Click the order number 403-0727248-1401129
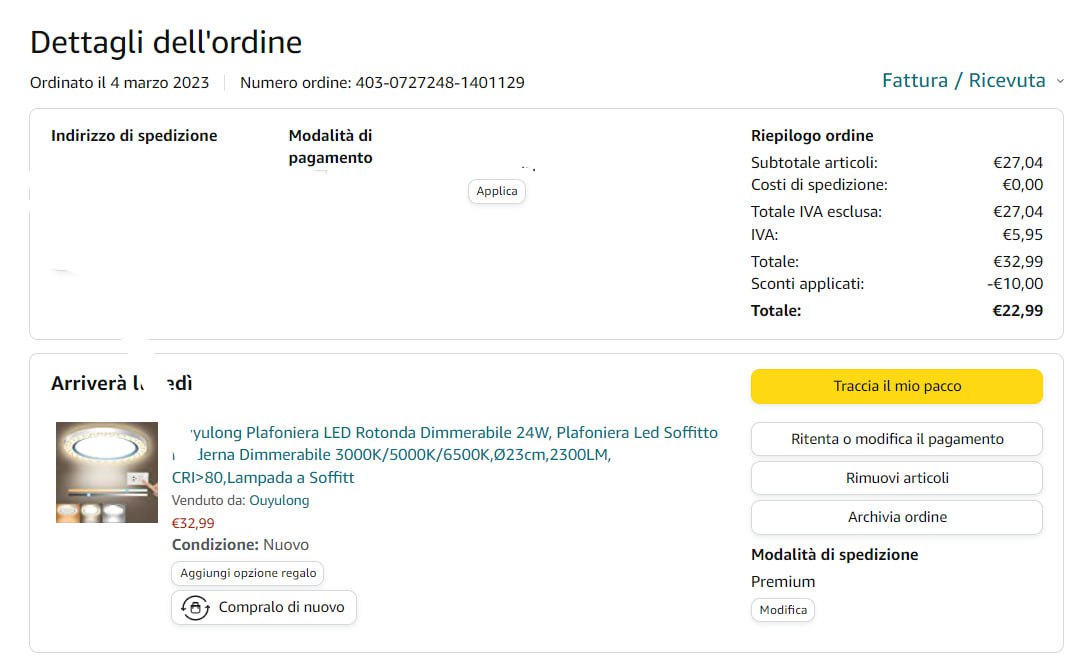 pyautogui.click(x=440, y=83)
